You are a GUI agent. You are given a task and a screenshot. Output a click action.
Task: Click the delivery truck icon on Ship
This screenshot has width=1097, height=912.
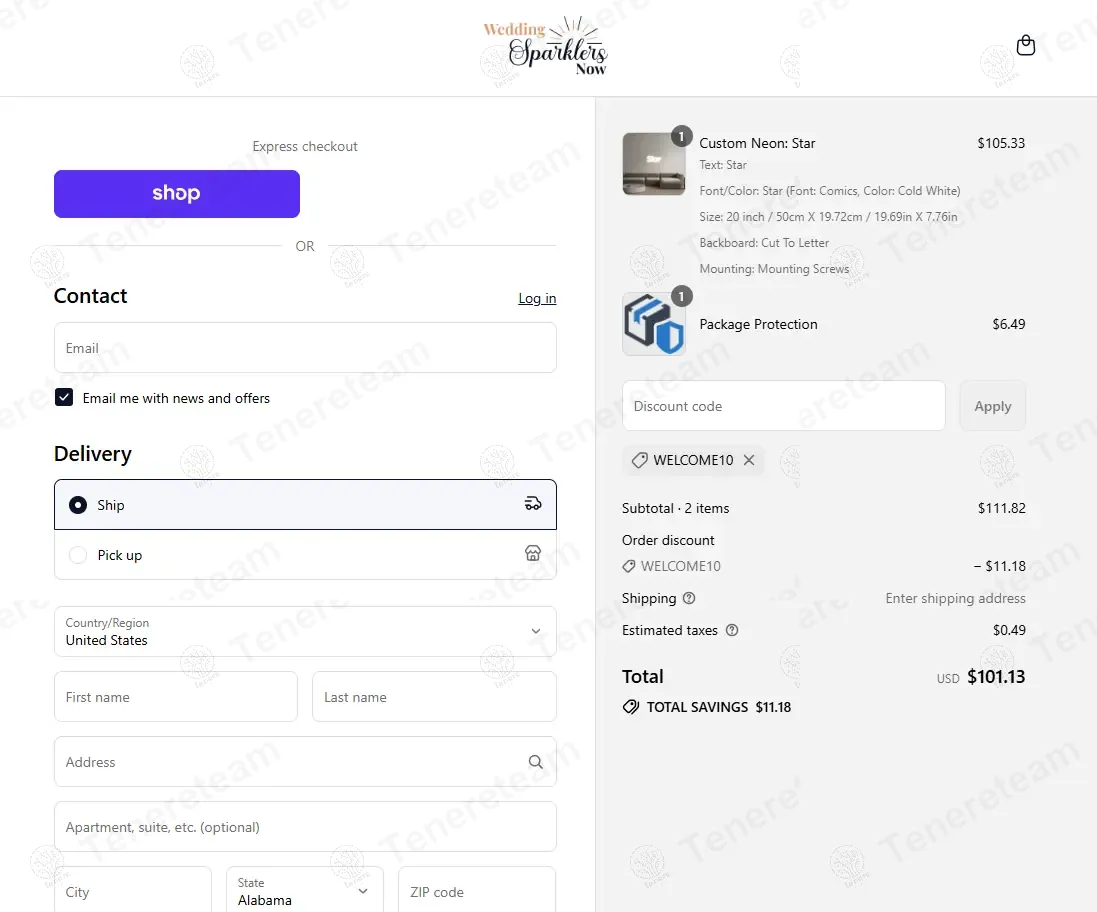(x=533, y=504)
